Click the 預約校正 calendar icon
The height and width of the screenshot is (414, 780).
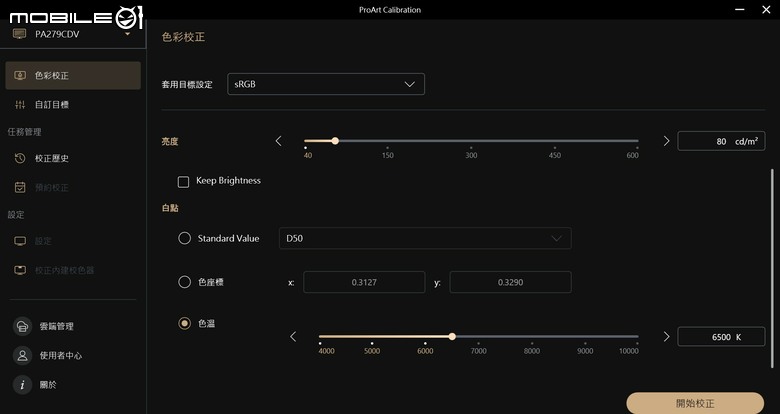[x=20, y=188]
